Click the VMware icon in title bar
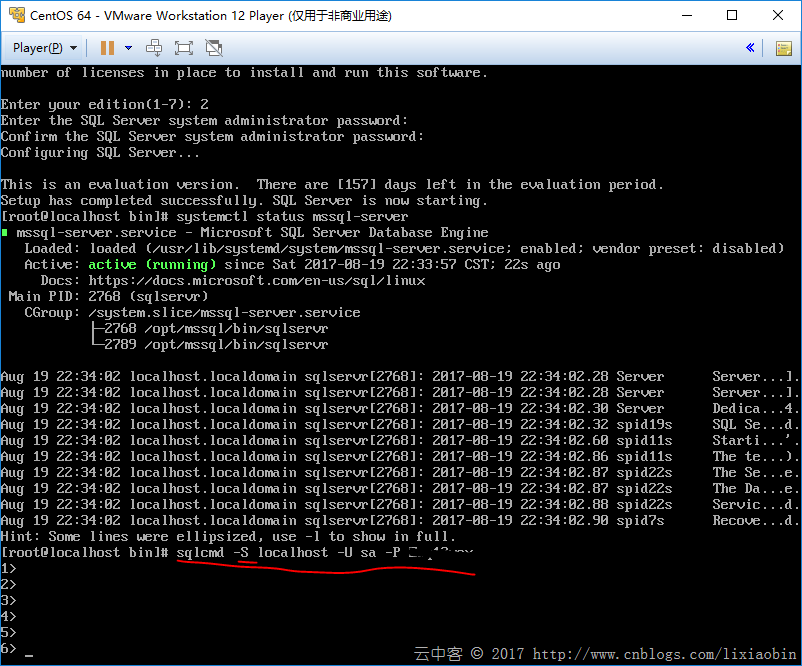 pyautogui.click(x=15, y=15)
